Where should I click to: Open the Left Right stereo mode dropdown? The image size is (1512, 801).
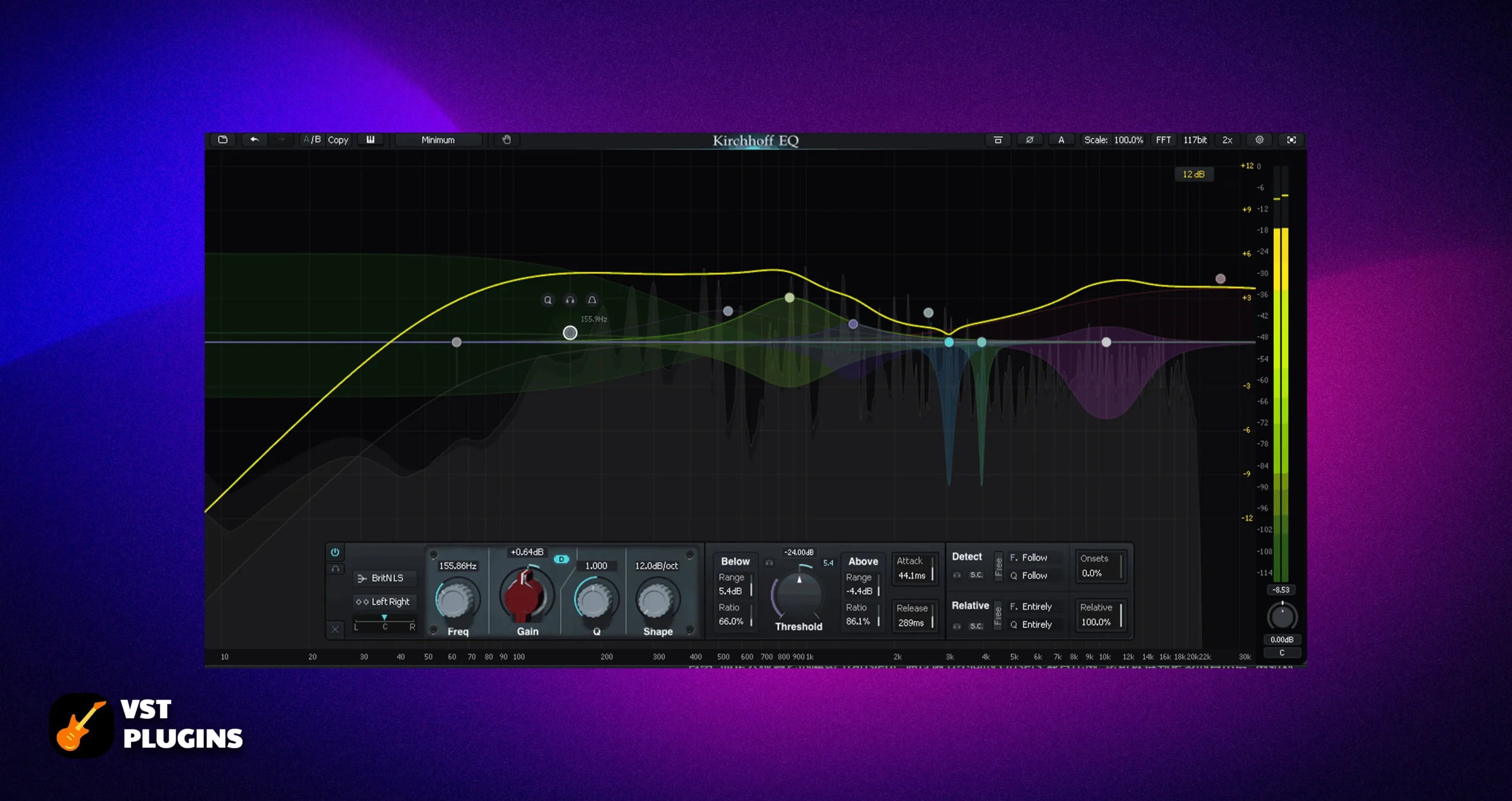385,601
